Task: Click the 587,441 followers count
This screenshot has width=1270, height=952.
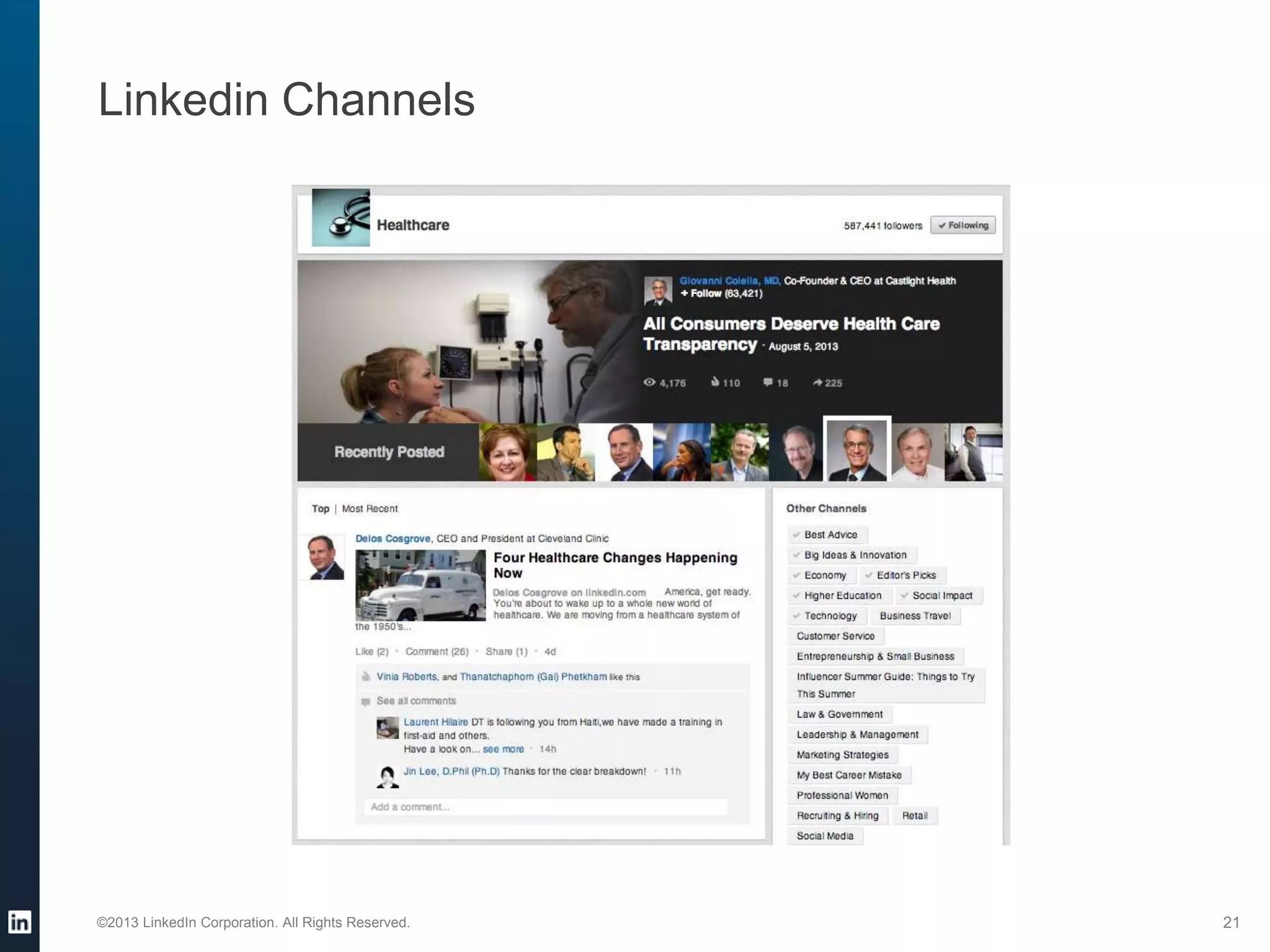Action: point(883,226)
